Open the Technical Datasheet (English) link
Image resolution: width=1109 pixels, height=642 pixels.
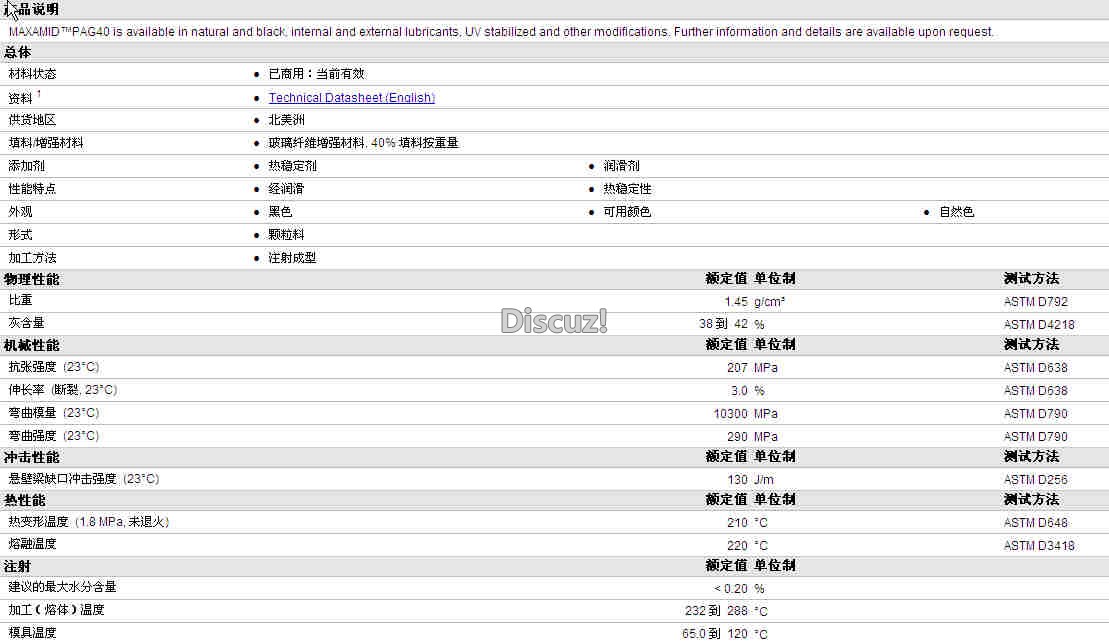tap(352, 98)
